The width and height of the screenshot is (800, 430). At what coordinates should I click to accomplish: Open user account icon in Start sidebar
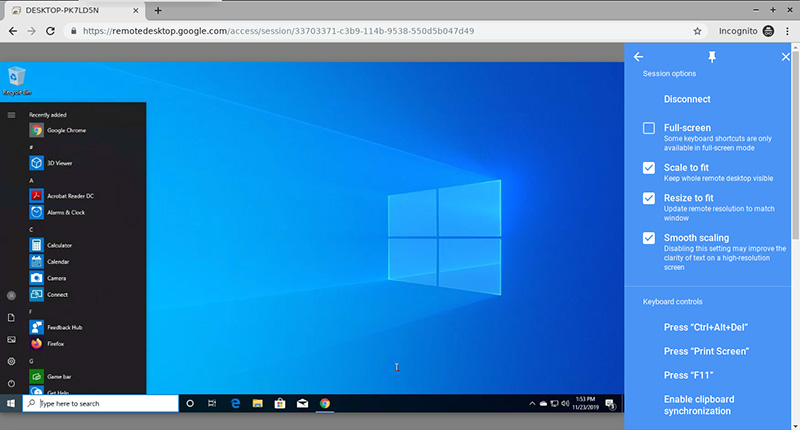coord(11,295)
